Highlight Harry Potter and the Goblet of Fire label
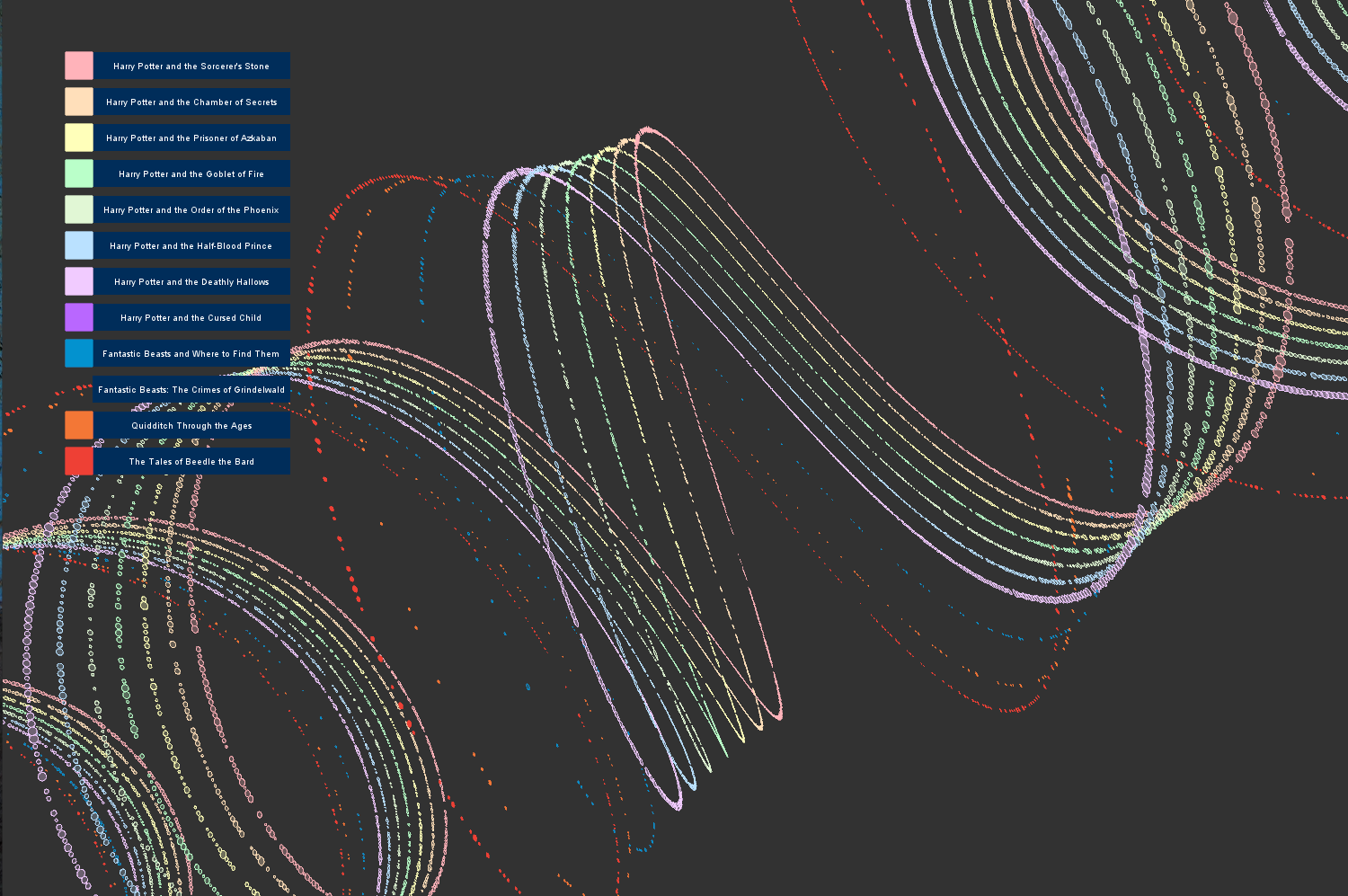This screenshot has height=896, width=1348. click(191, 173)
